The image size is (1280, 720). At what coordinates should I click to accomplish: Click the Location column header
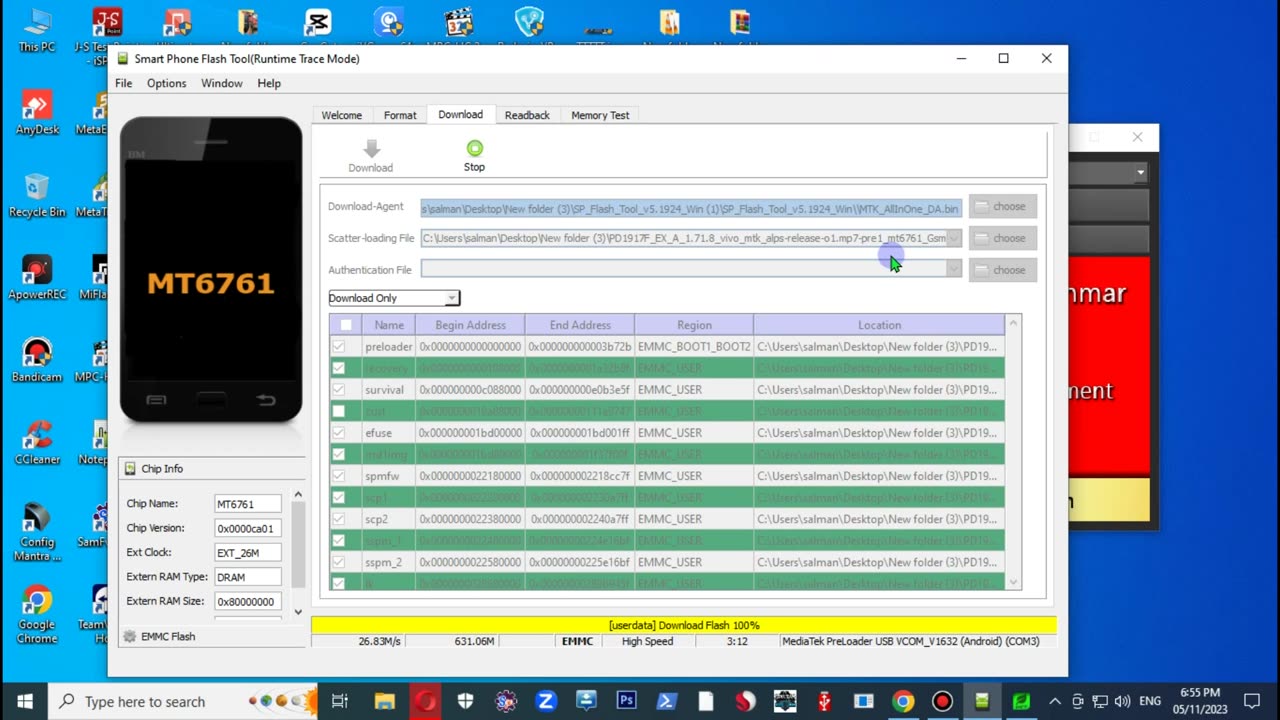pos(879,325)
